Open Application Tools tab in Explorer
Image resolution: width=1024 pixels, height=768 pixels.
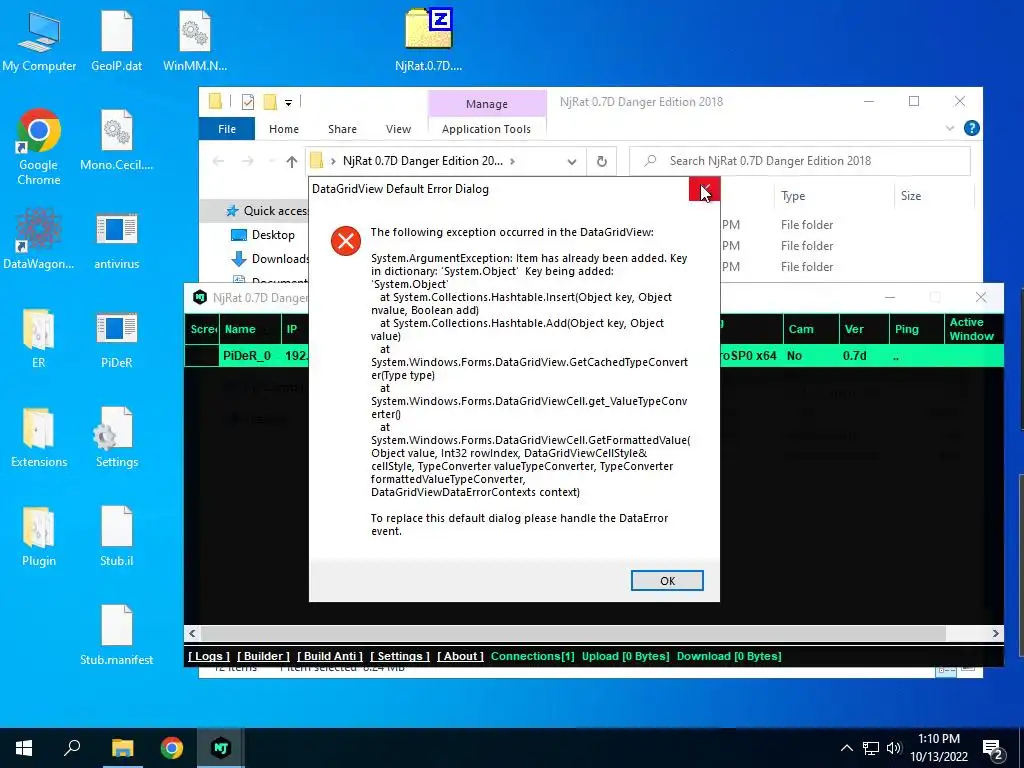[487, 129]
